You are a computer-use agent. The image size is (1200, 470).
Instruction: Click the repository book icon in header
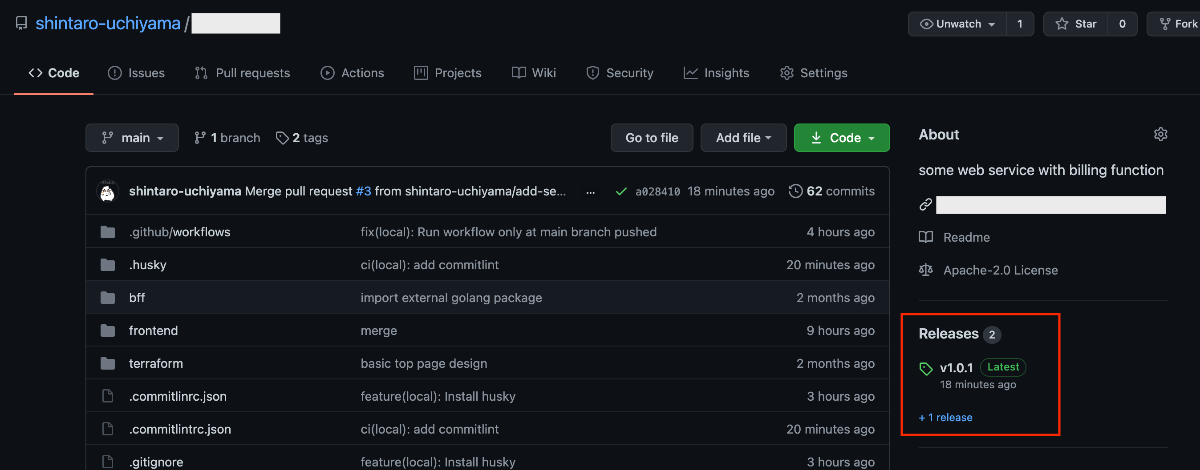pos(21,23)
